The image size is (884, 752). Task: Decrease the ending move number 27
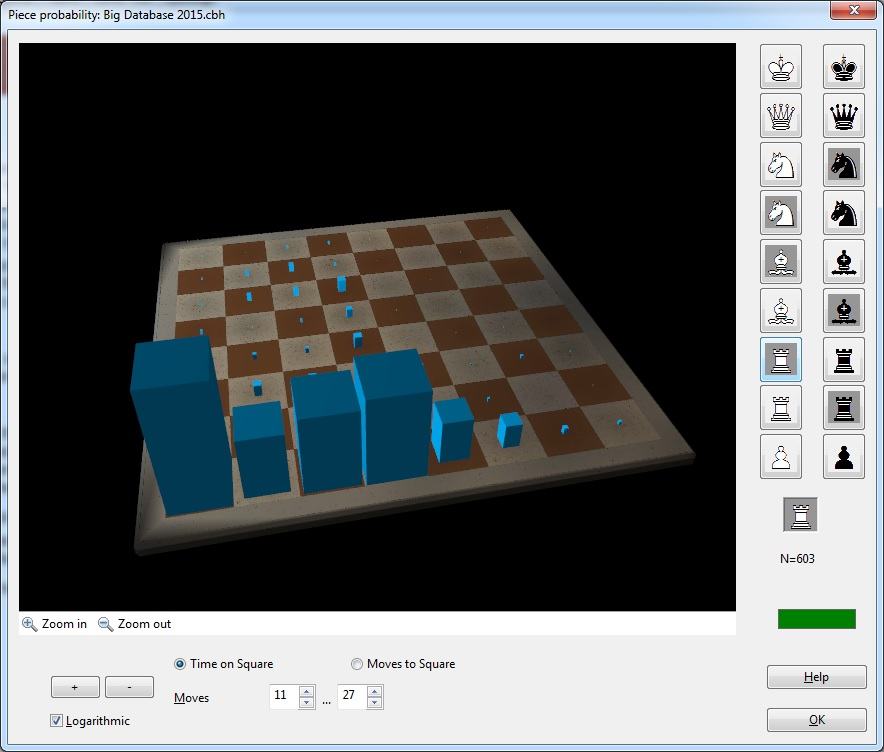[x=375, y=703]
